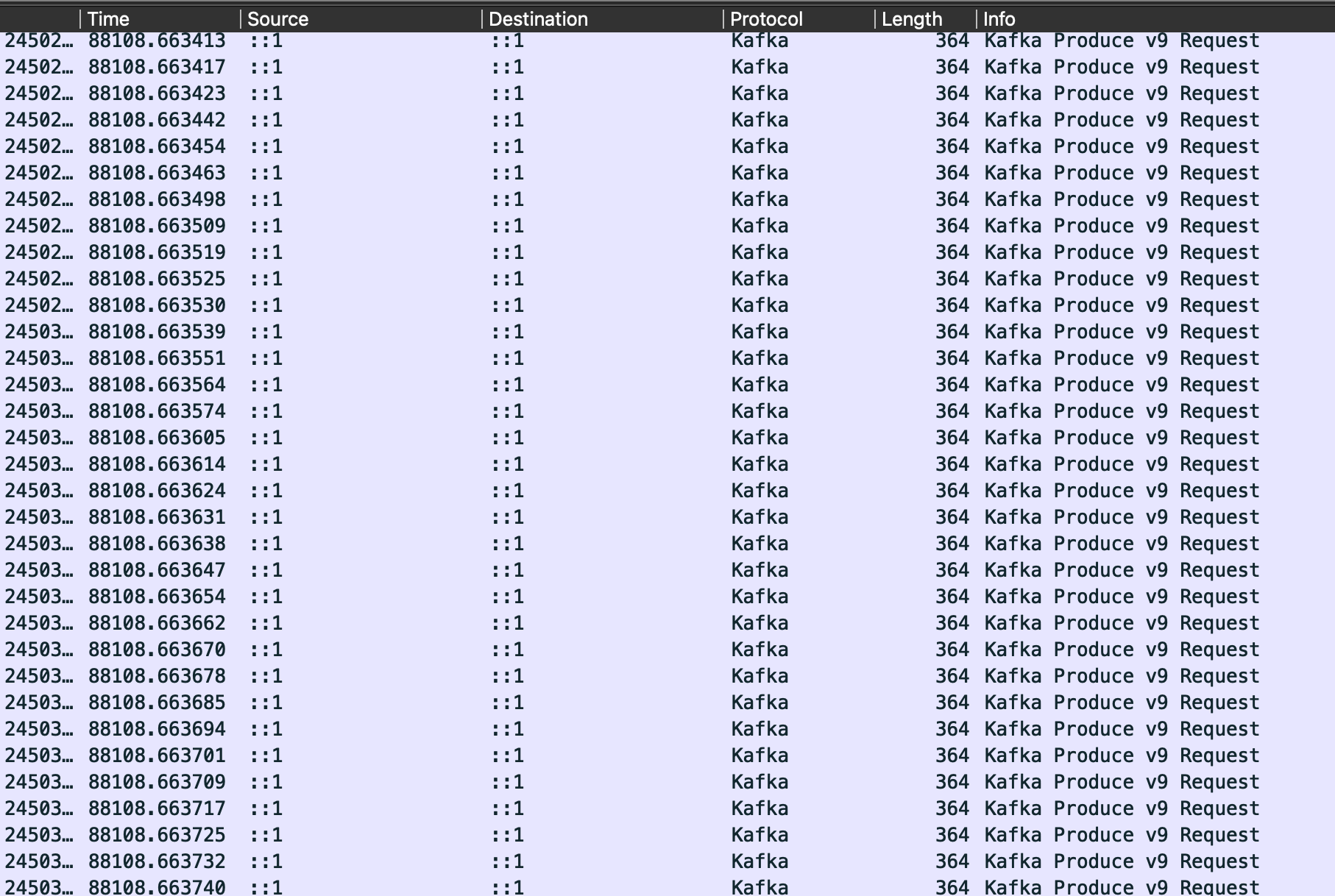Select the timestamp 88108.663564
Viewport: 1335px width, 896px height.
pos(157,385)
